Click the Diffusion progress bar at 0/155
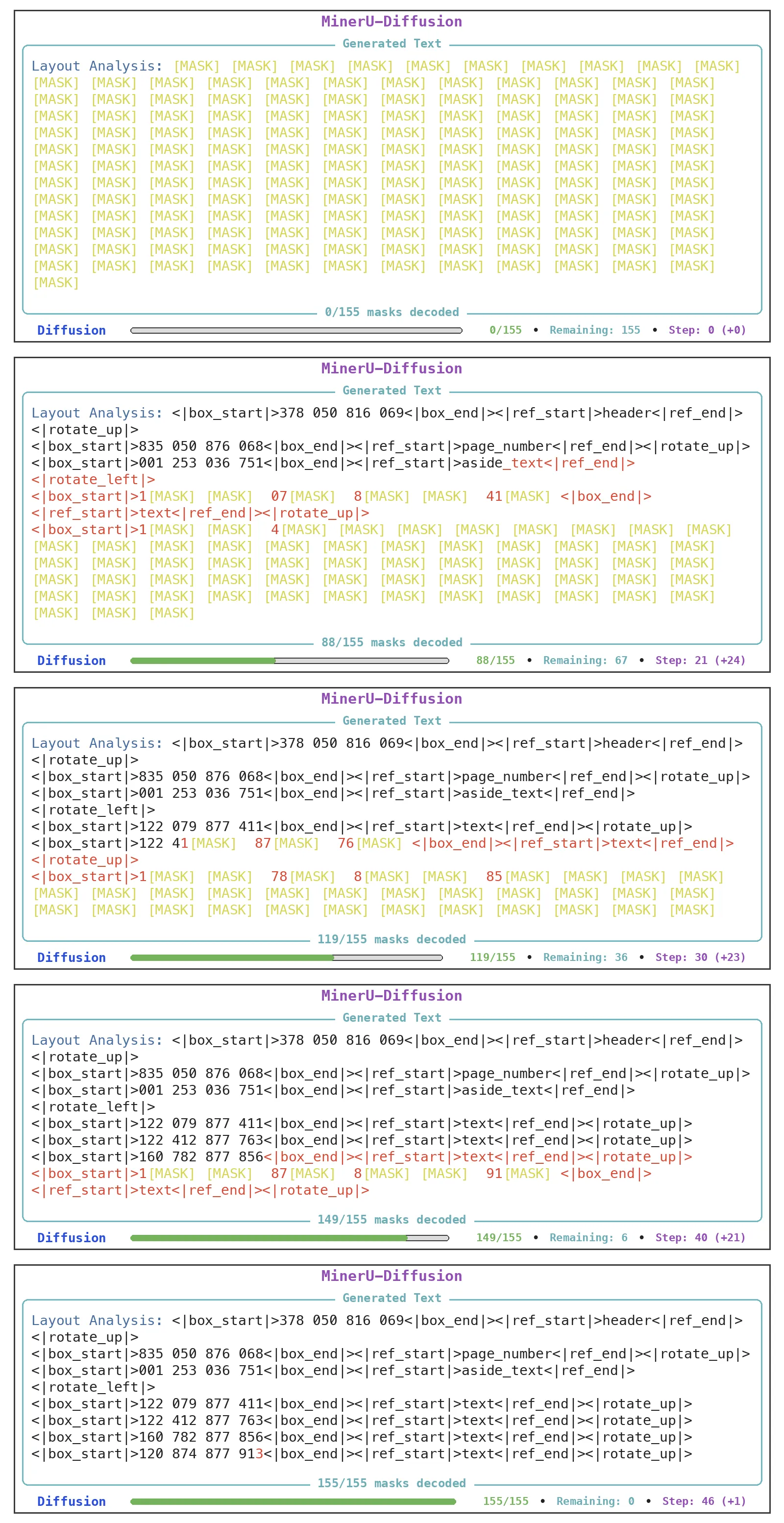784x1523 pixels. coord(296,330)
